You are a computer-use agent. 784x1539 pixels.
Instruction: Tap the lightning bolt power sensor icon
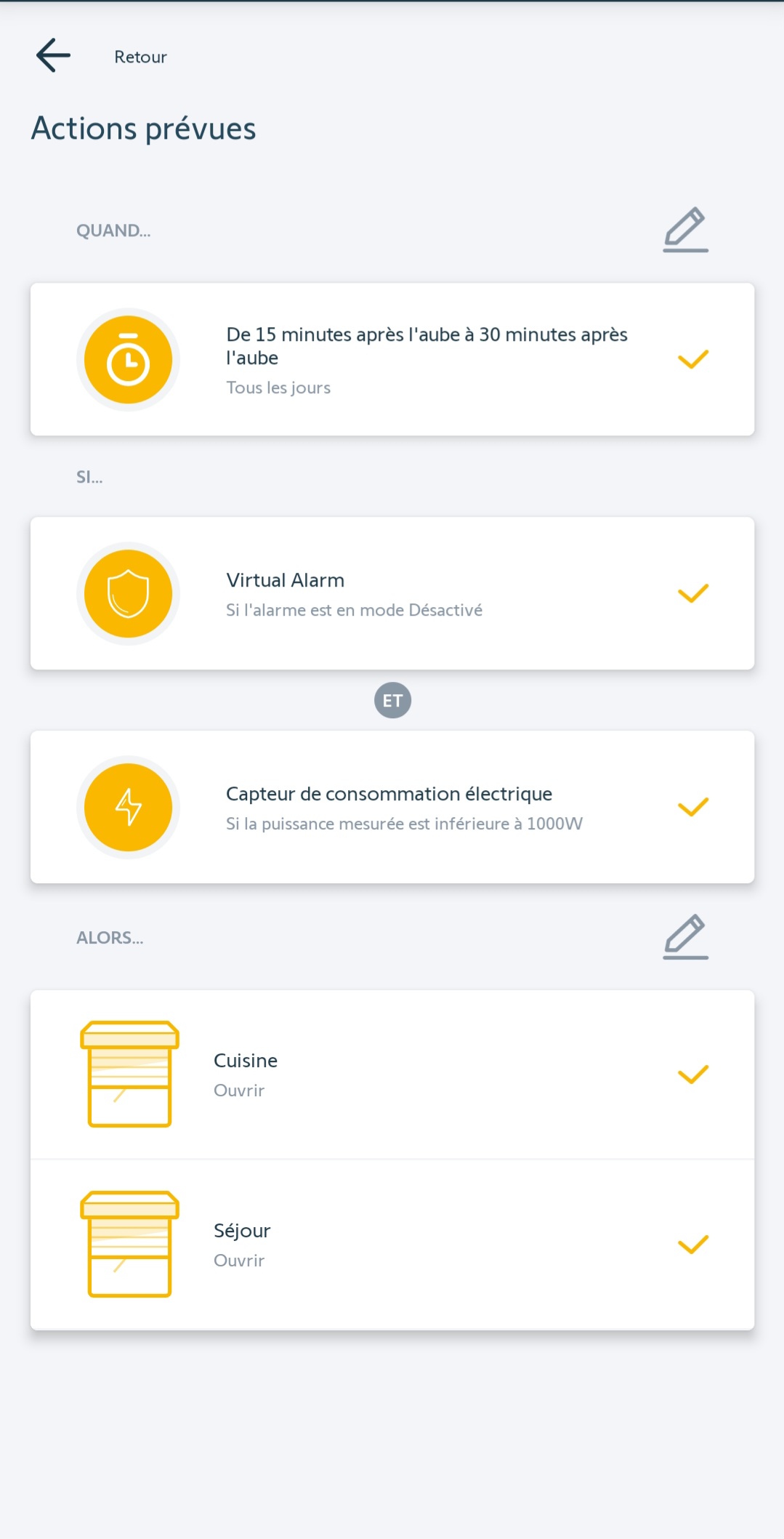tap(128, 807)
